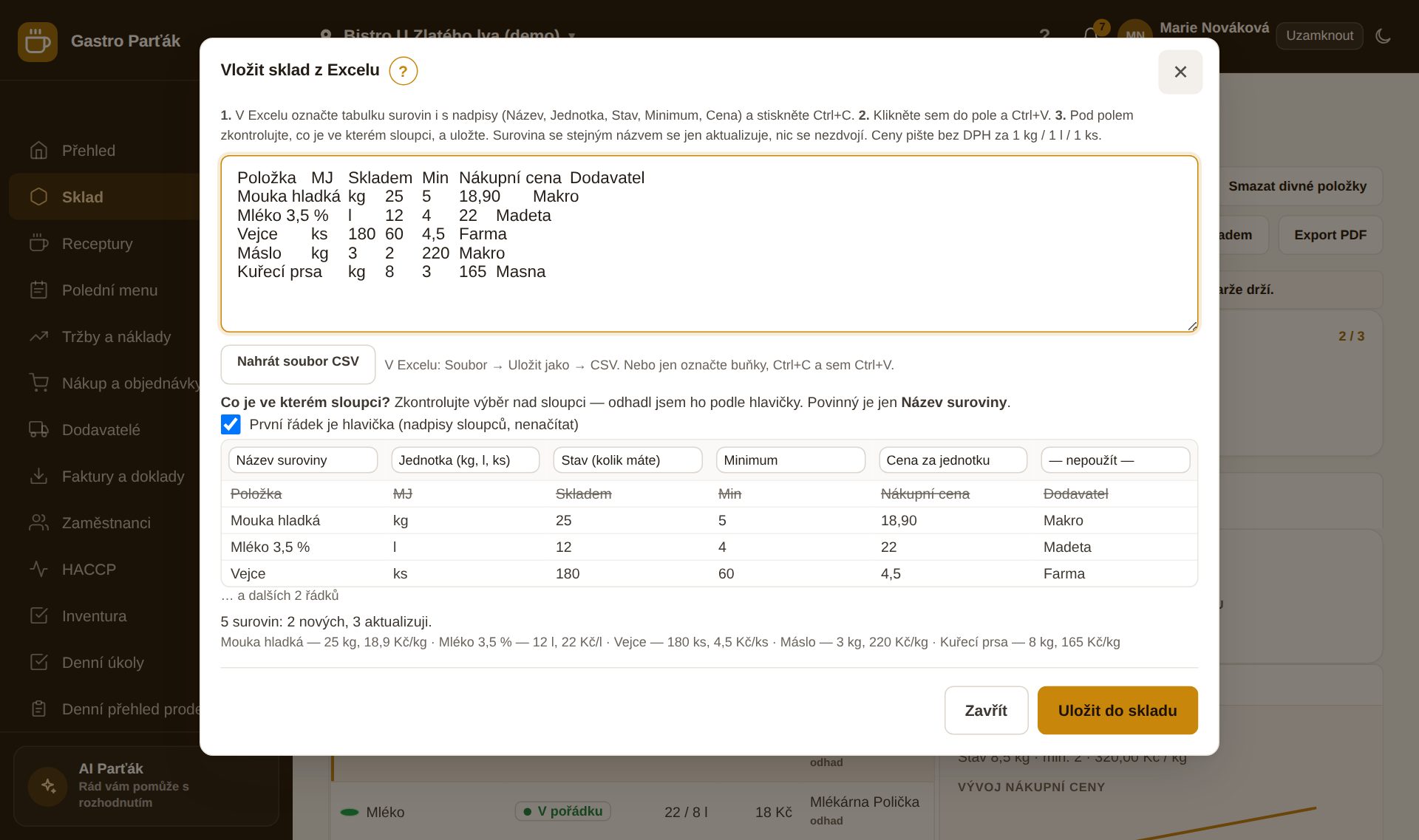Image resolution: width=1419 pixels, height=840 pixels.
Task: Click the 'Zavřít' button
Action: (986, 711)
